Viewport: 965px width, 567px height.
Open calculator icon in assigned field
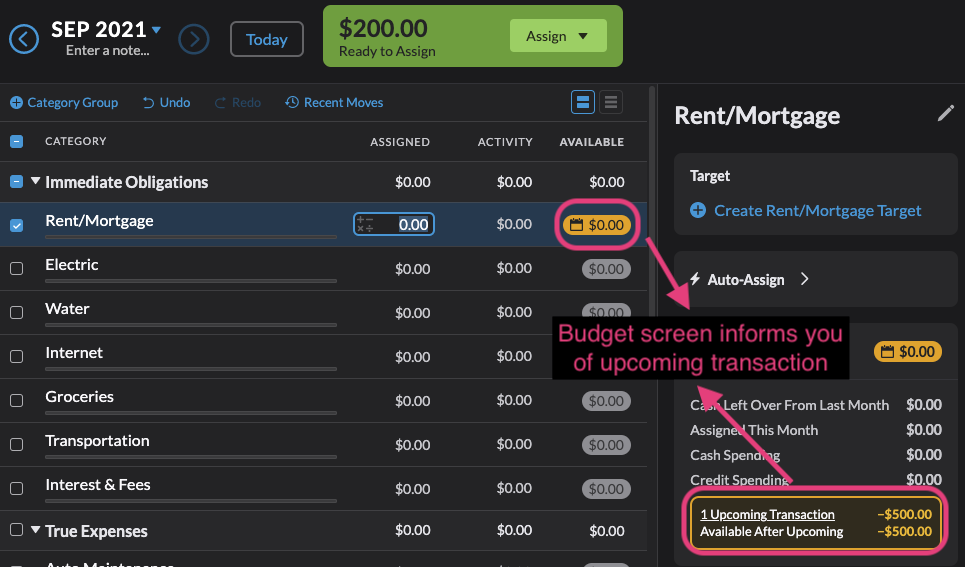(x=365, y=224)
